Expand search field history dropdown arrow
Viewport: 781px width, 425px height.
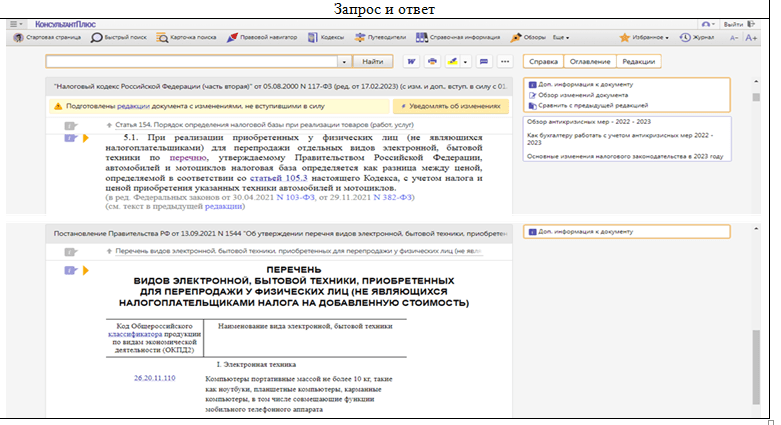tap(344, 62)
